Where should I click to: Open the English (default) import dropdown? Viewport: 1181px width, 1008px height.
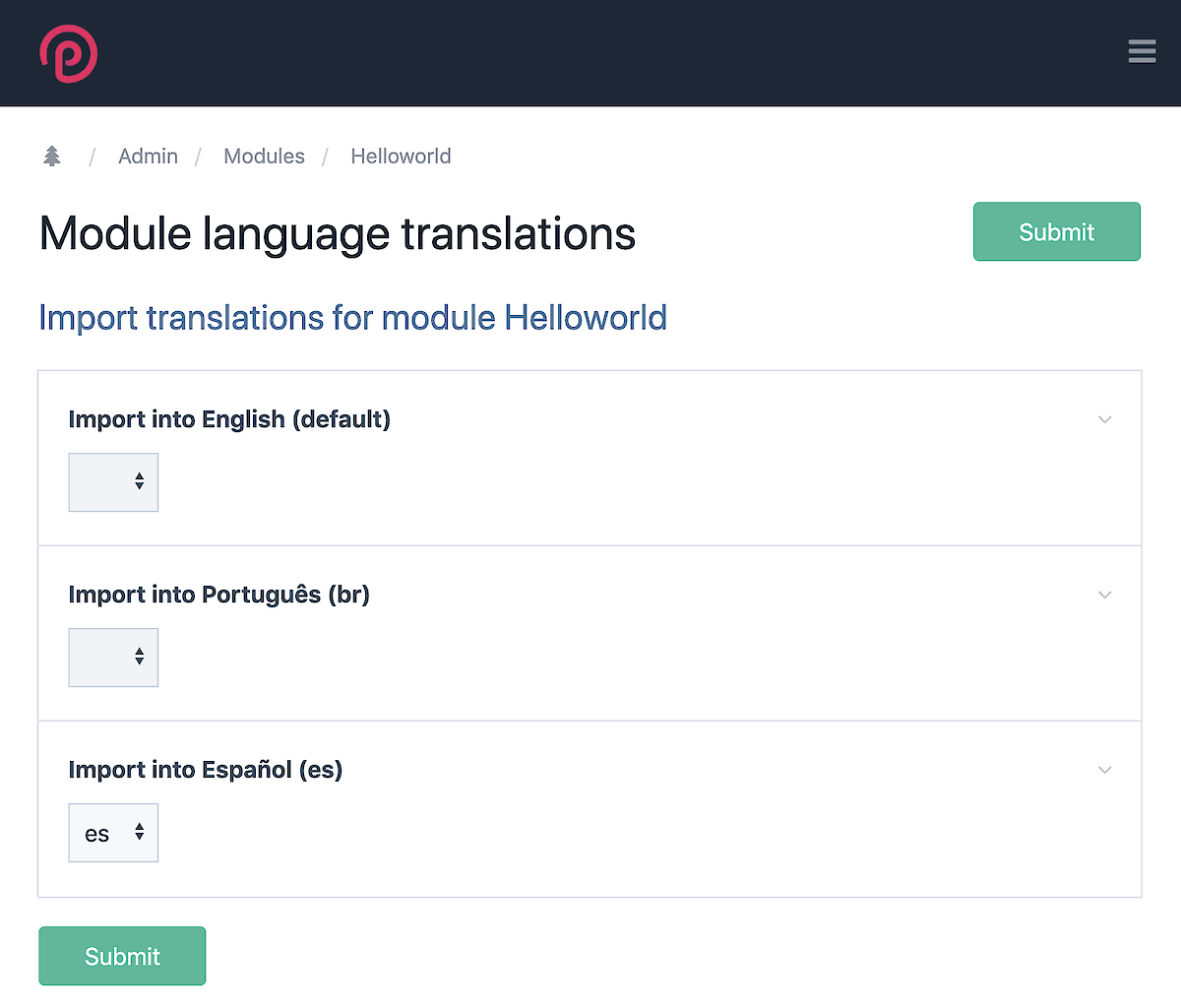113,482
